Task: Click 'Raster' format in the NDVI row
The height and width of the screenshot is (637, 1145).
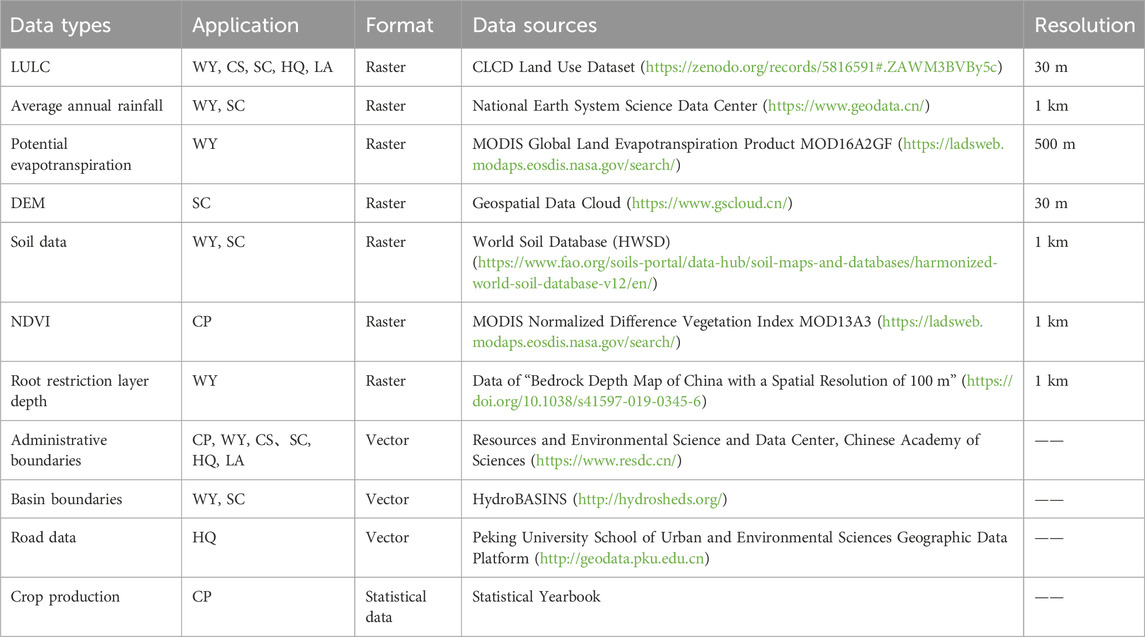Action: [x=386, y=321]
